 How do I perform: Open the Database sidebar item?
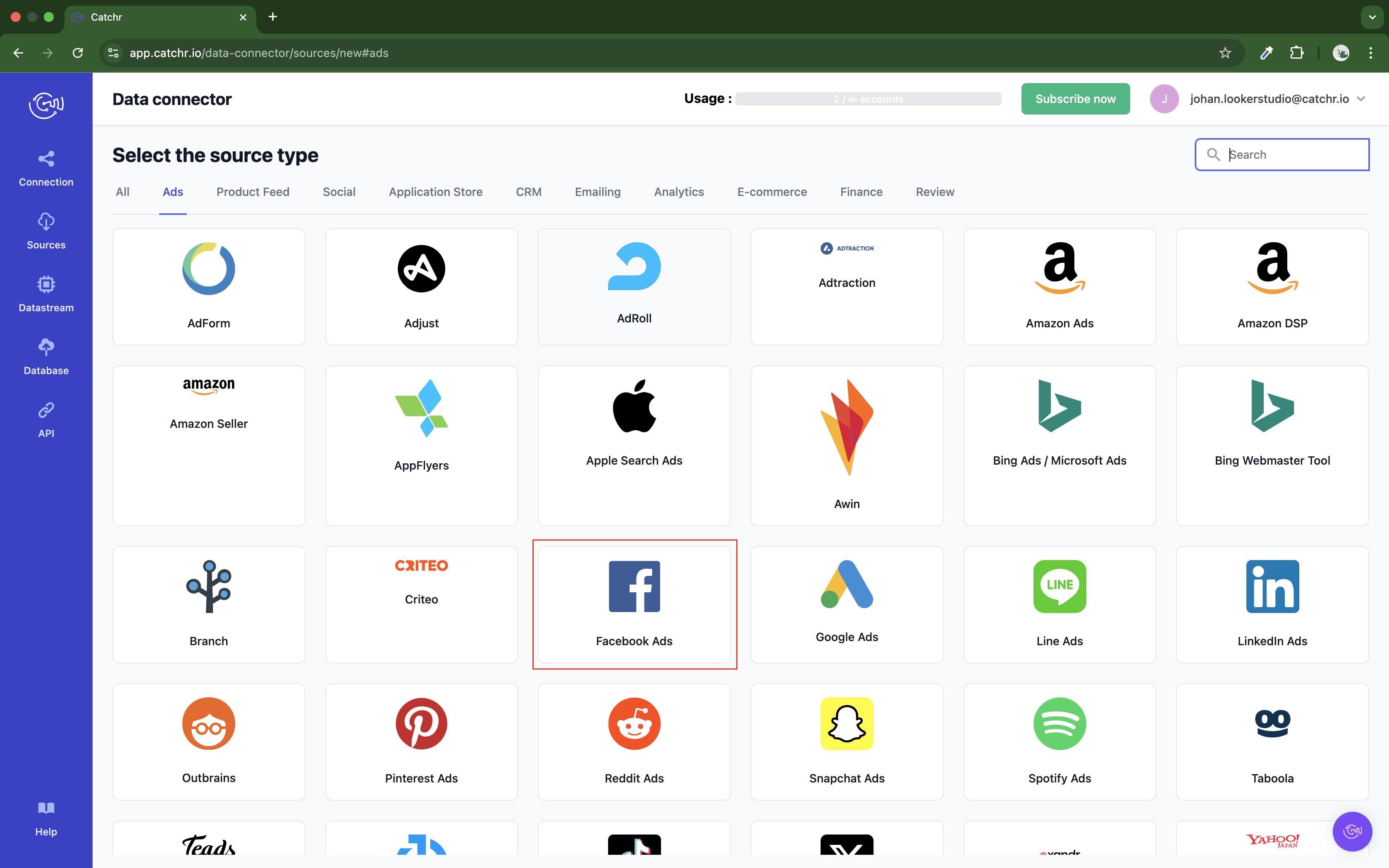pos(46,357)
